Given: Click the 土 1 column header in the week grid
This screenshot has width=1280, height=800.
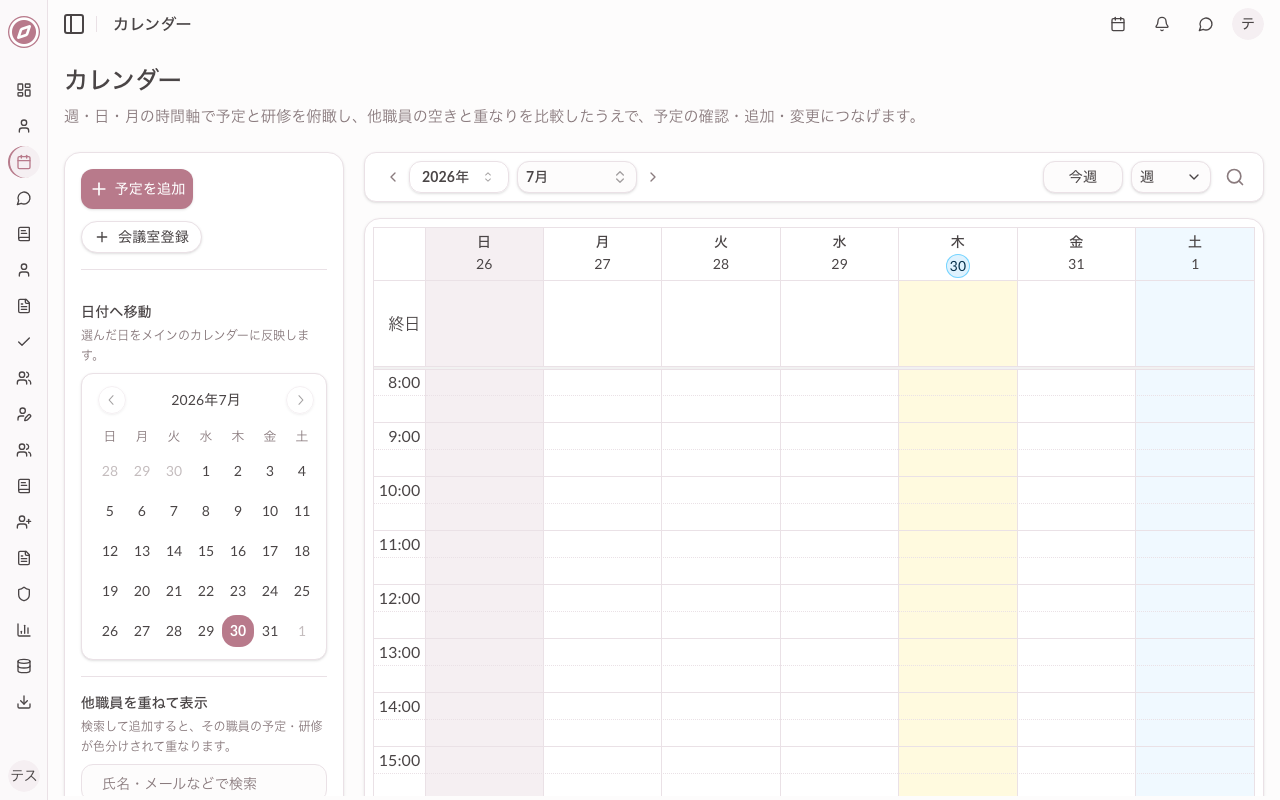Looking at the screenshot, I should coord(1195,254).
